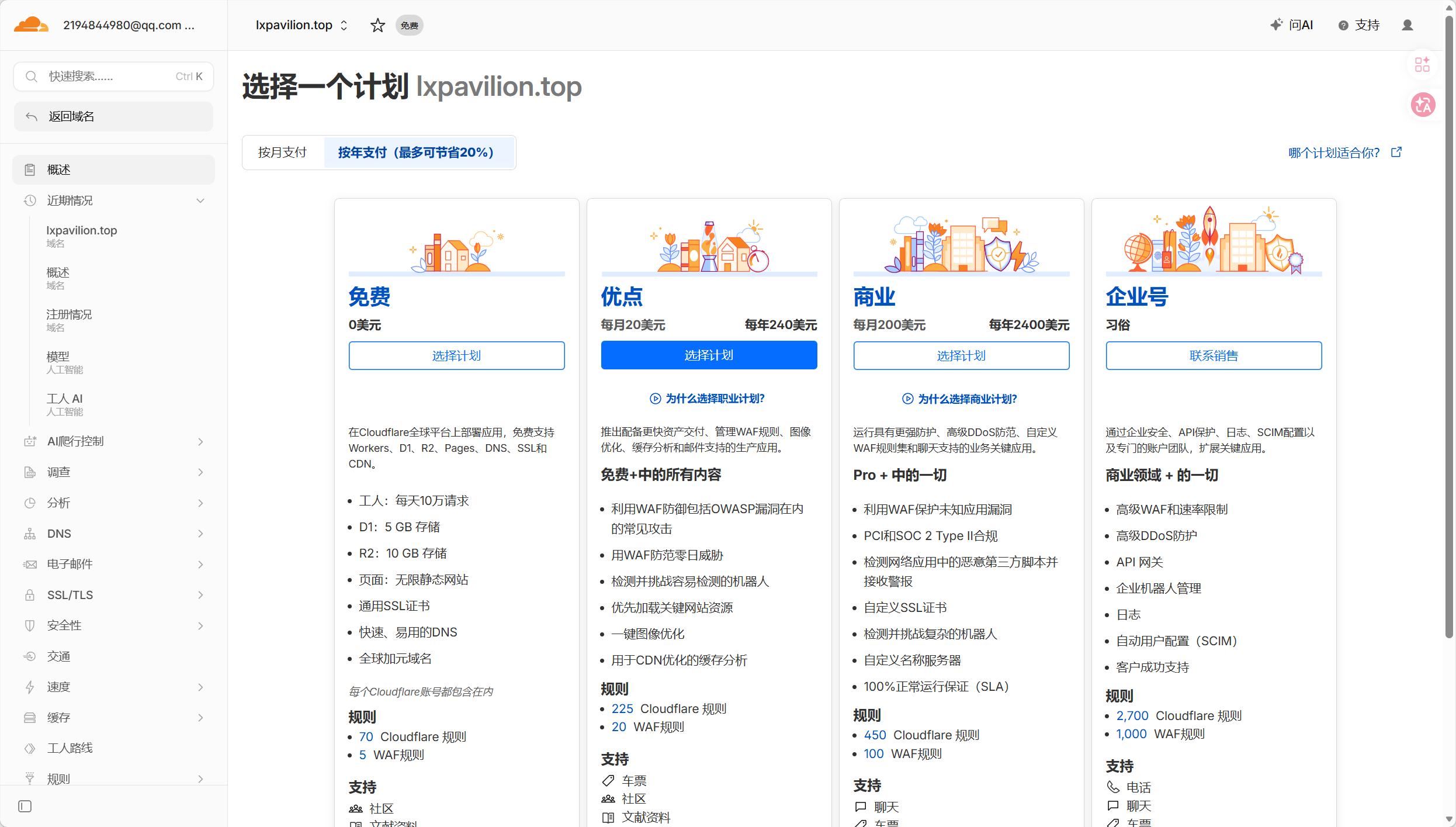Click the back arrow icon beside 返回域名
1456x827 pixels.
[32, 117]
